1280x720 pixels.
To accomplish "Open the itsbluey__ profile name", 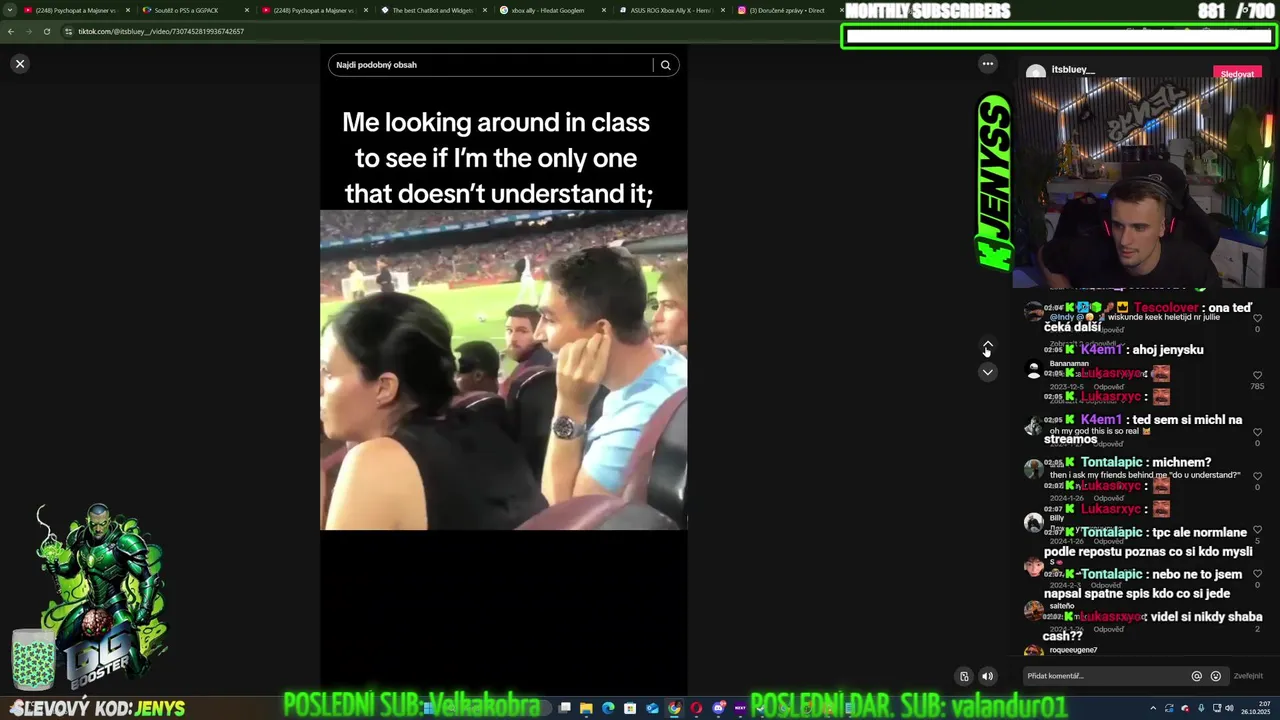I will point(1073,70).
